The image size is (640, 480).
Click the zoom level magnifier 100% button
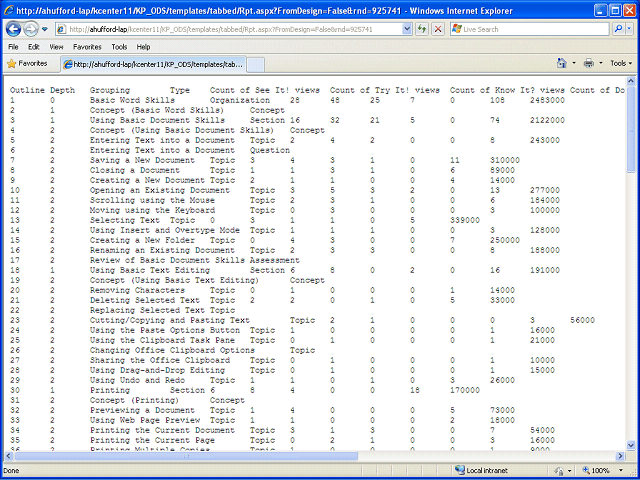pyautogui.click(x=597, y=471)
